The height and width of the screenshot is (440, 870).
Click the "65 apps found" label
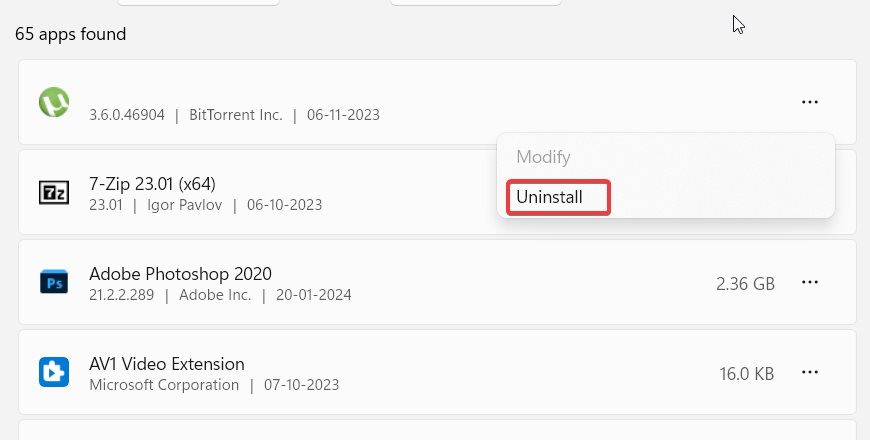pyautogui.click(x=71, y=34)
